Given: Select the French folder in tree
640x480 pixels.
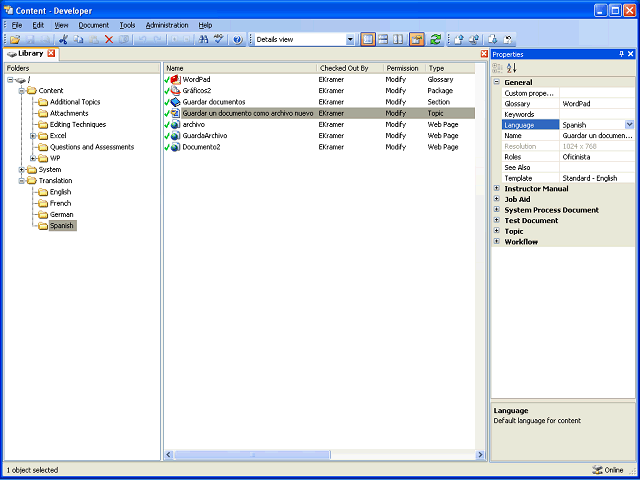Looking at the screenshot, I should [60, 203].
